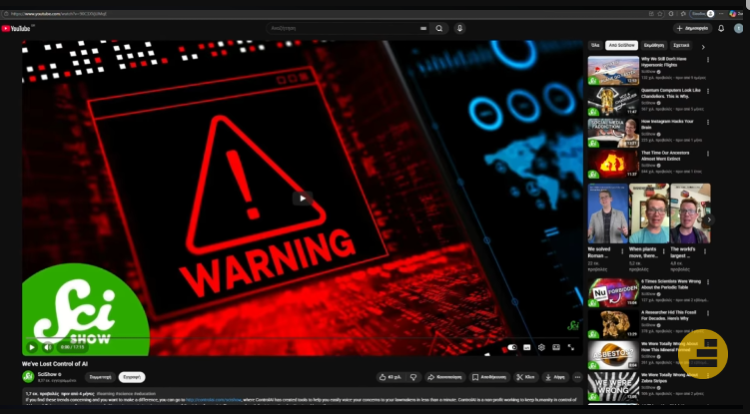The width and height of the screenshot is (750, 414).
Task: Click the white subscribe button next to SciShow
Action: point(132,377)
